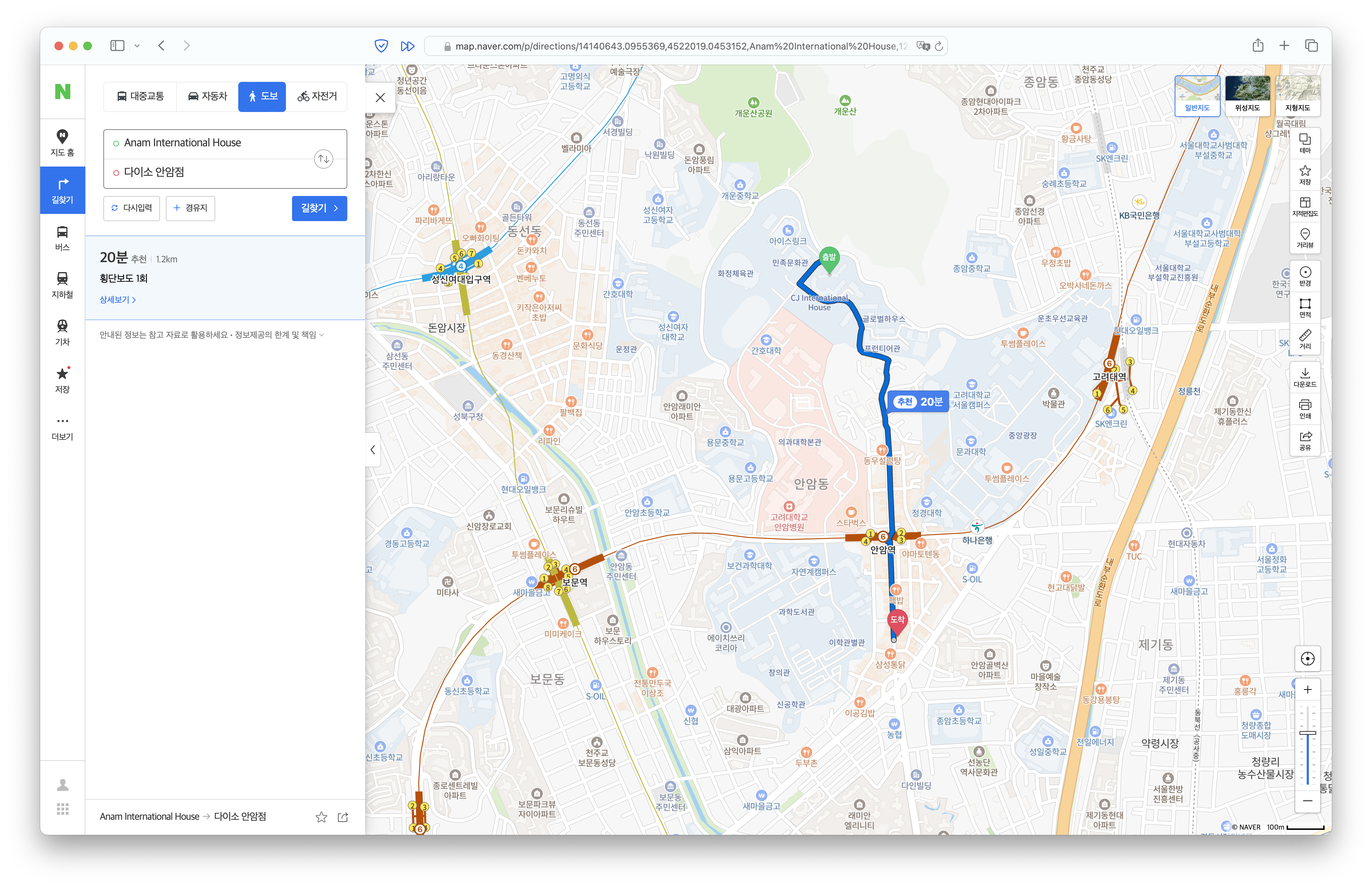Swap start and destination with arrows icon

323,159
